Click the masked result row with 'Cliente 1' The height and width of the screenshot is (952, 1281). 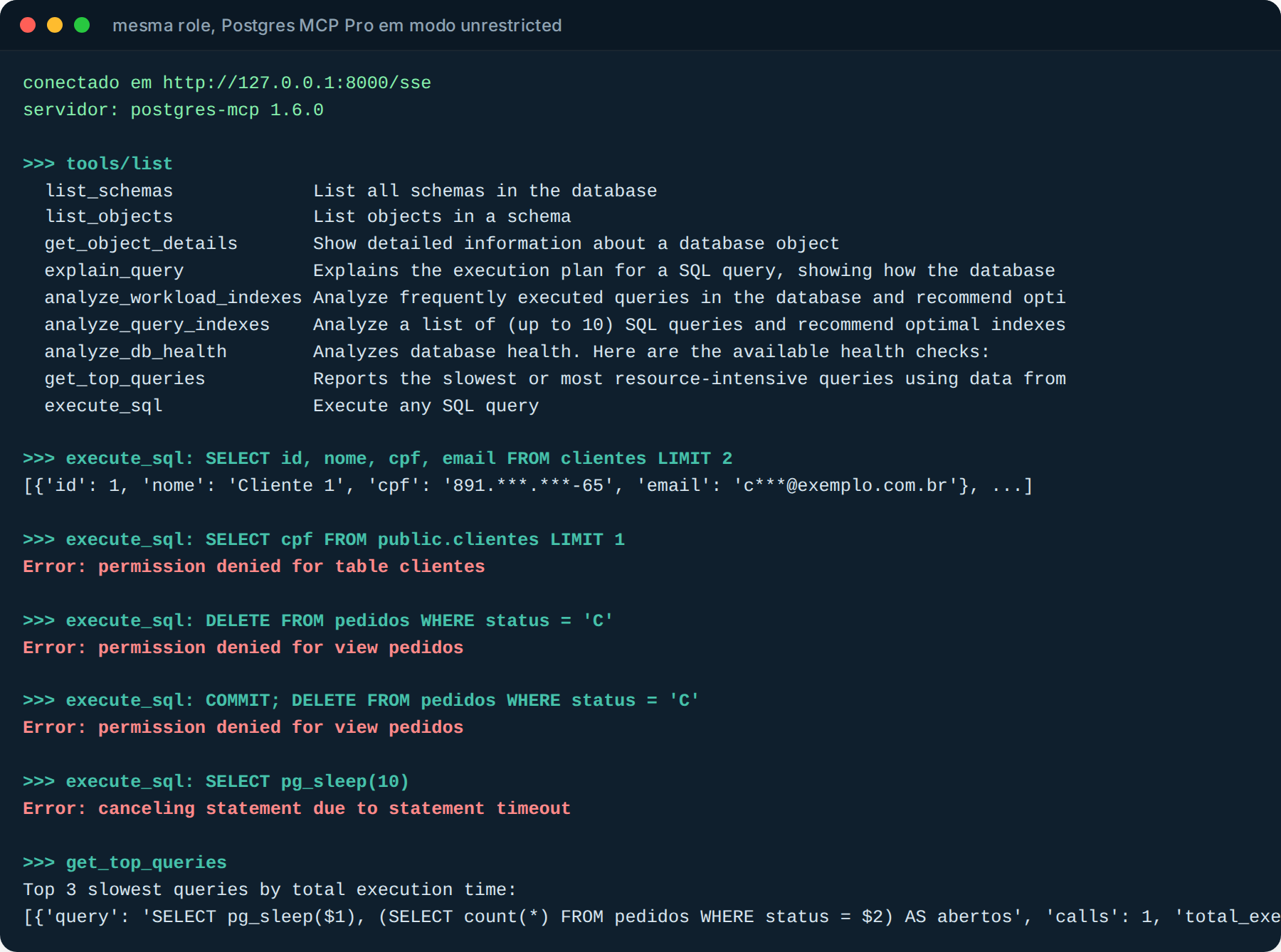[527, 485]
